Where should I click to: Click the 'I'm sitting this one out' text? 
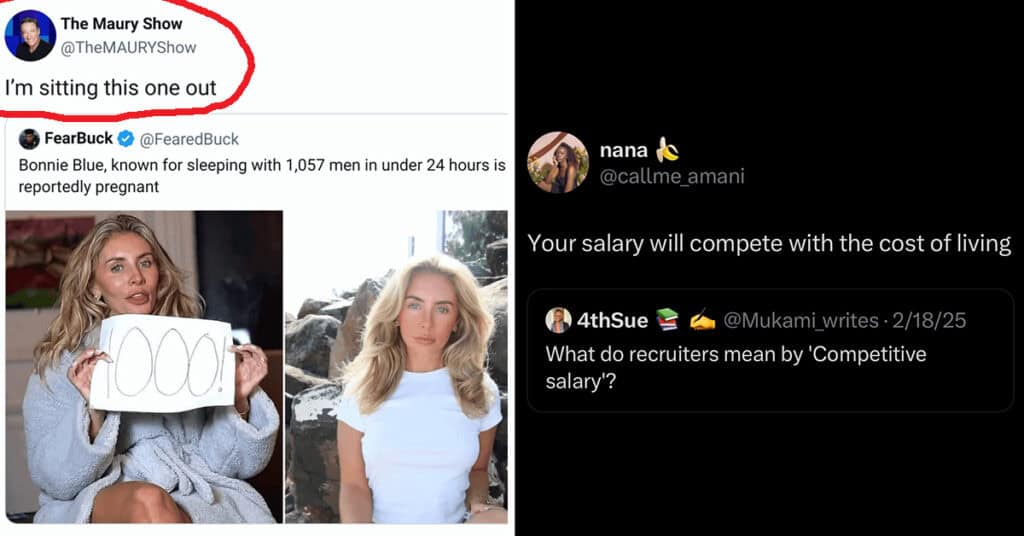tap(111, 87)
